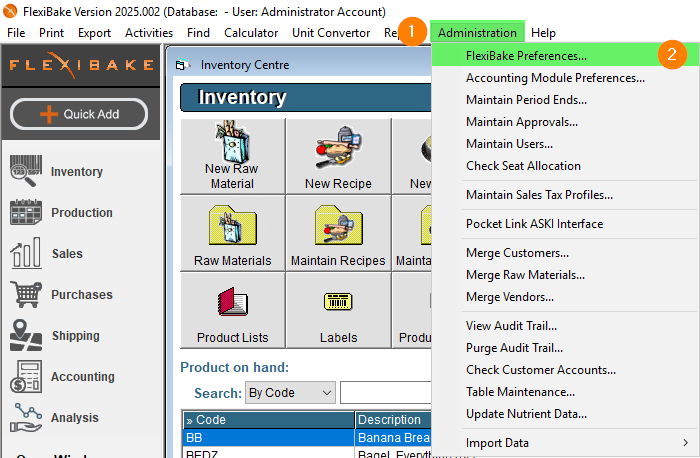Open the Help menu

(543, 33)
